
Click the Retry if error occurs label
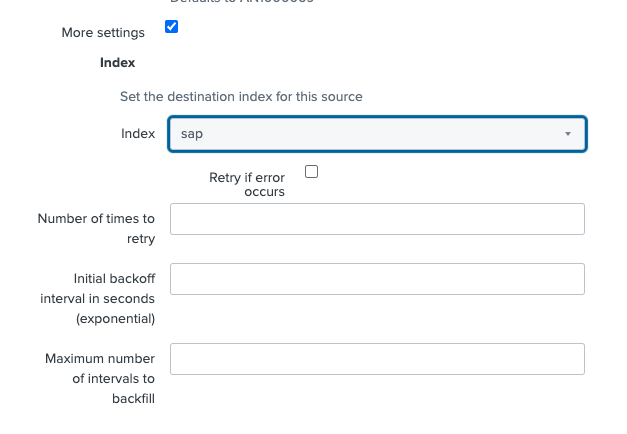click(246, 178)
